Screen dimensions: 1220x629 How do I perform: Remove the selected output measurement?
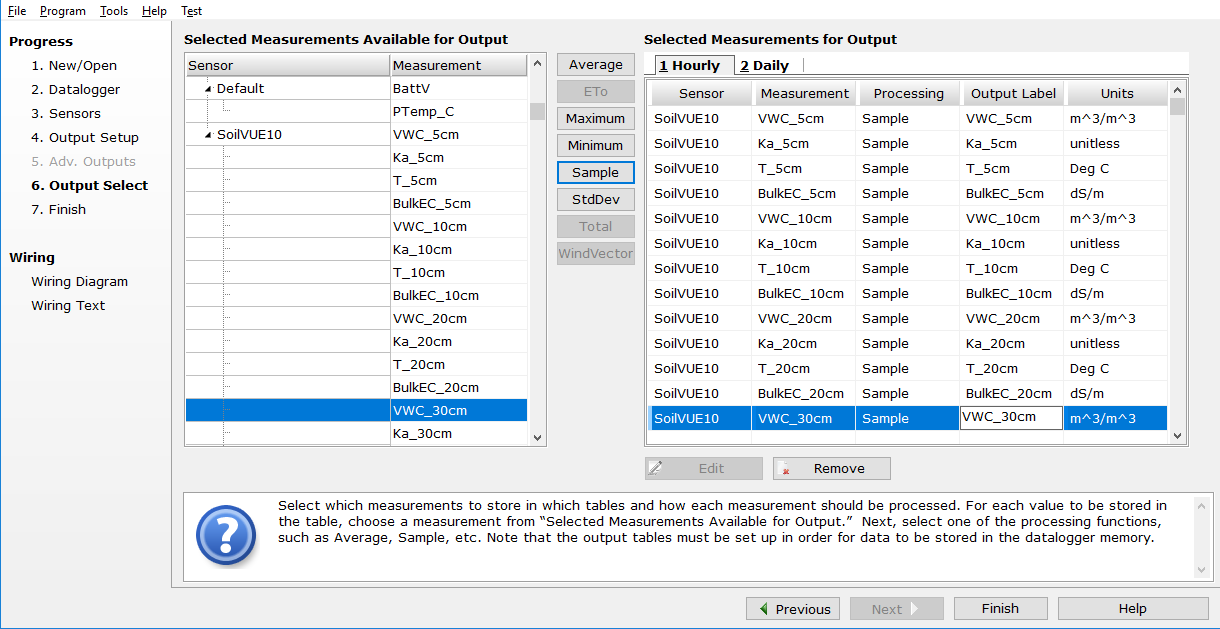click(x=831, y=468)
